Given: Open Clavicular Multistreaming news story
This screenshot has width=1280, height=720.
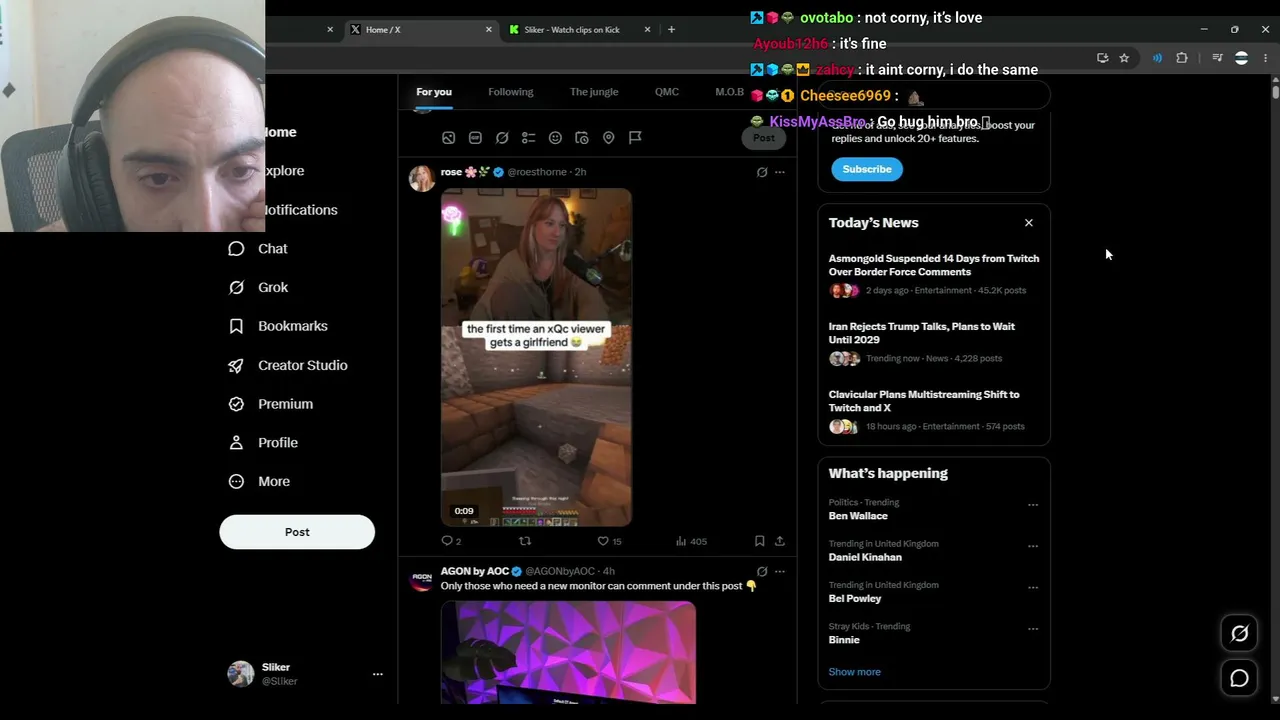Looking at the screenshot, I should point(934,411).
